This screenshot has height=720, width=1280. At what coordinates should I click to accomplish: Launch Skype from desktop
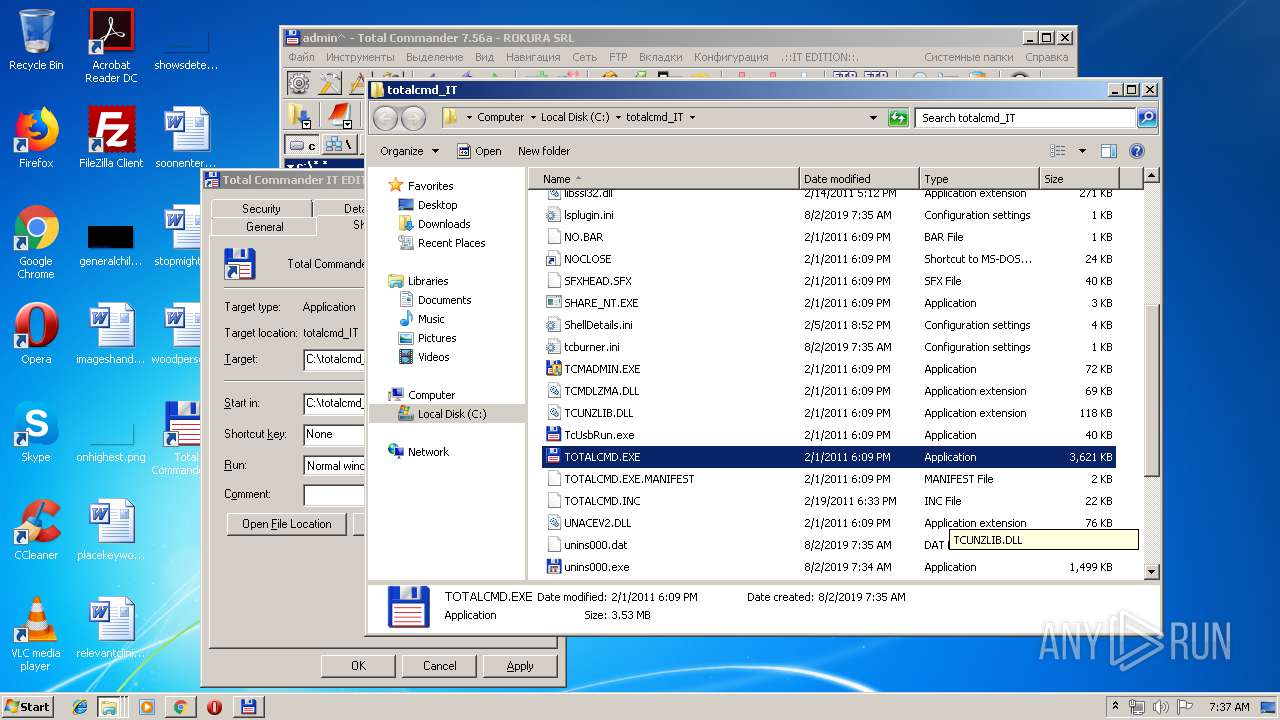(36, 432)
